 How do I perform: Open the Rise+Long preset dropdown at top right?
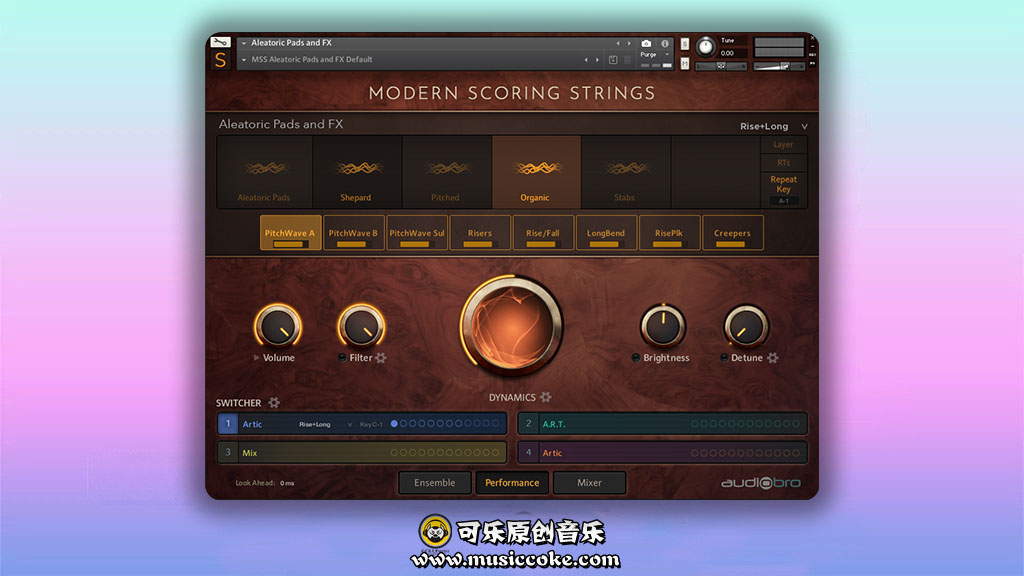(773, 126)
